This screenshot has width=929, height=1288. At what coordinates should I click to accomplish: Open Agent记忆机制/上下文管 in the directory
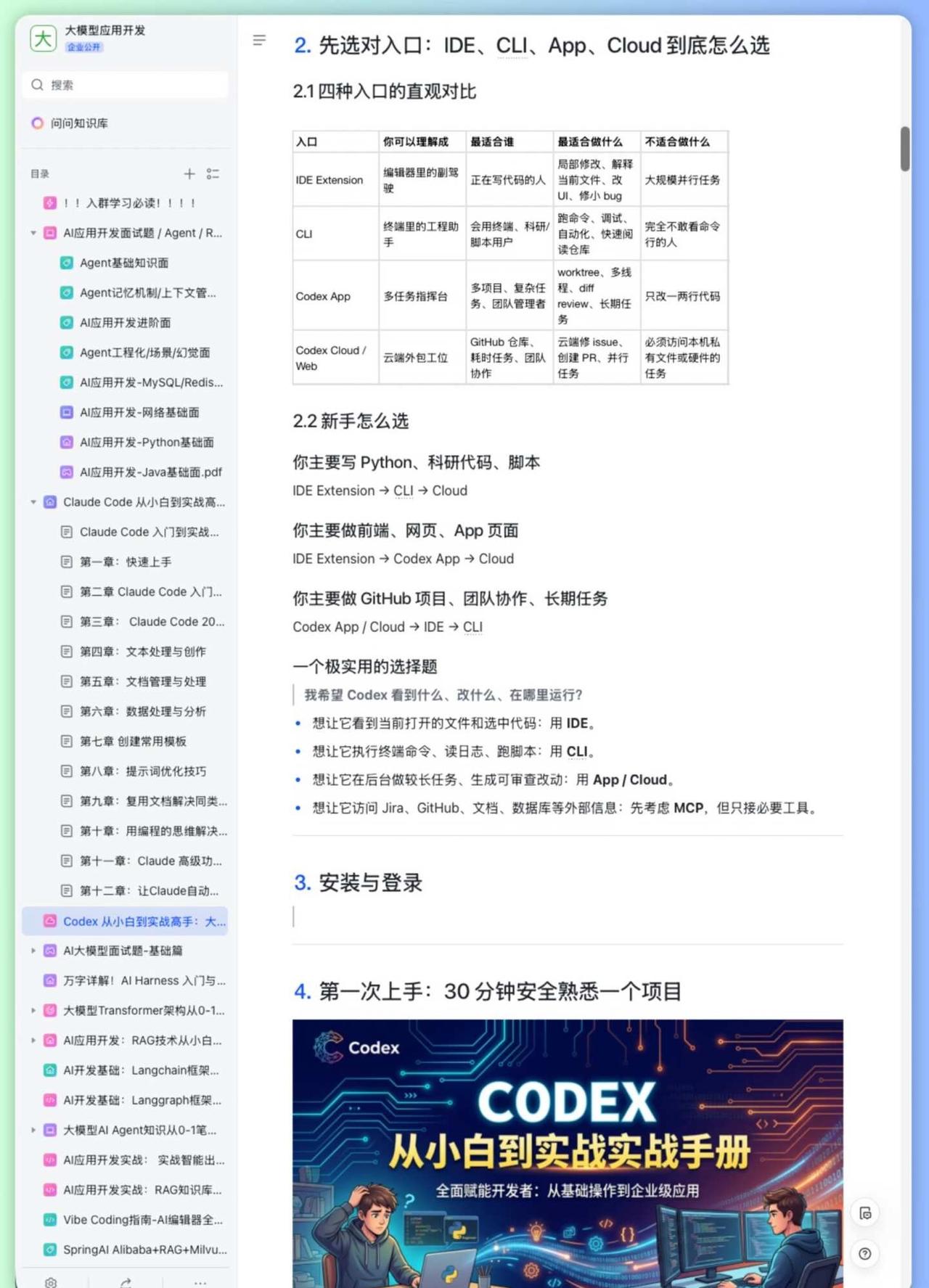(147, 292)
